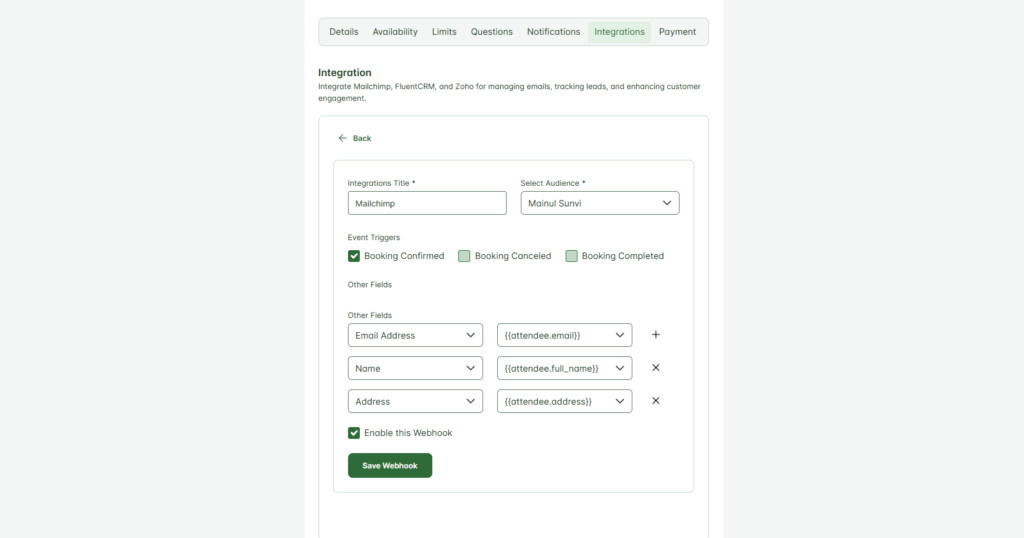1024x538 pixels.
Task: Switch to the Availability tab
Action: pos(395,32)
